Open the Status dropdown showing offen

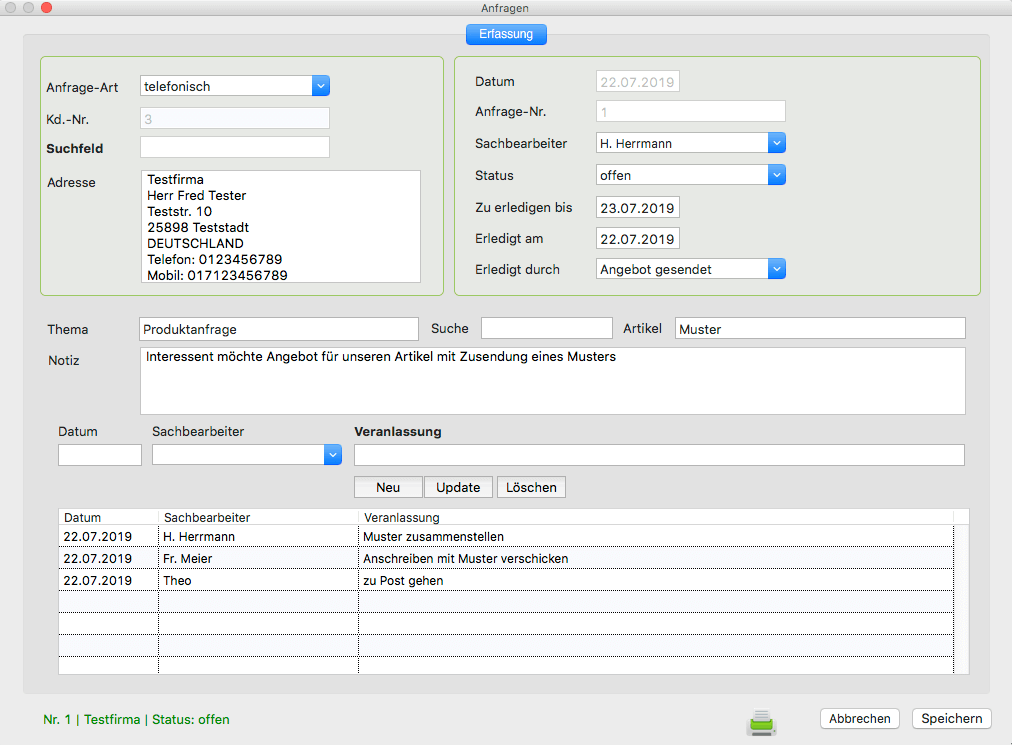click(x=691, y=175)
